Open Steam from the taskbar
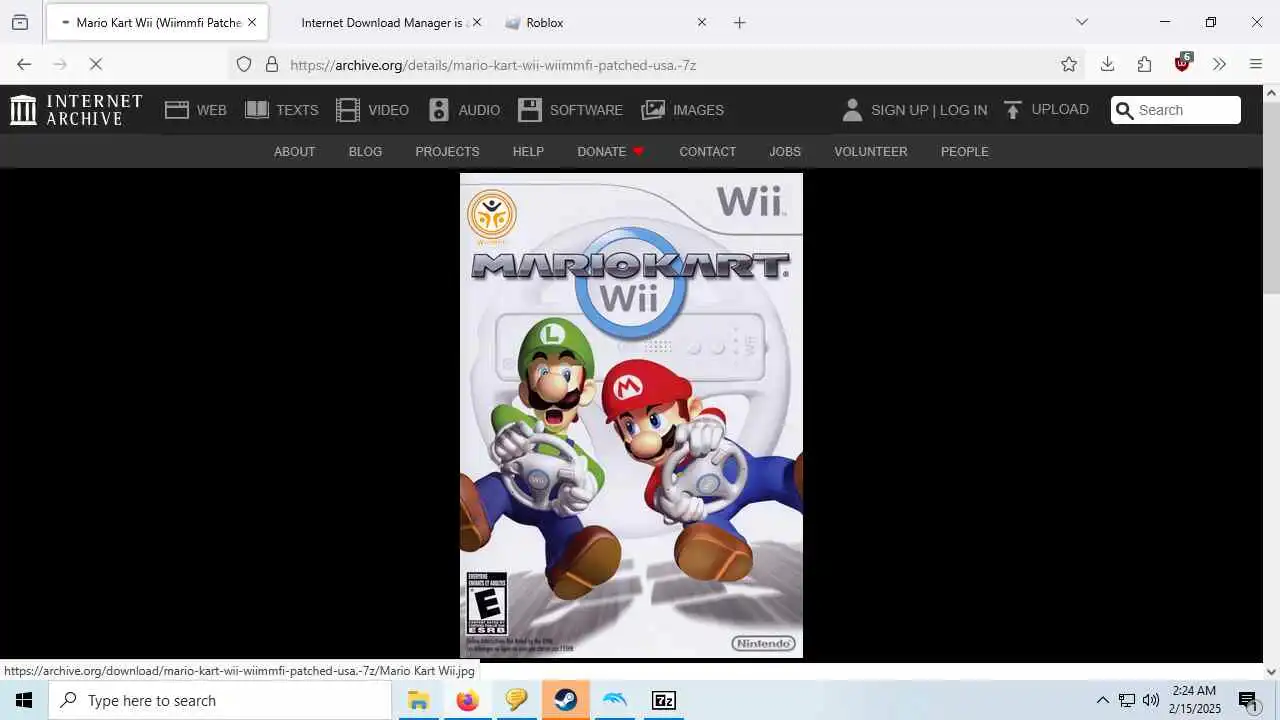This screenshot has width=1280, height=720. [565, 700]
